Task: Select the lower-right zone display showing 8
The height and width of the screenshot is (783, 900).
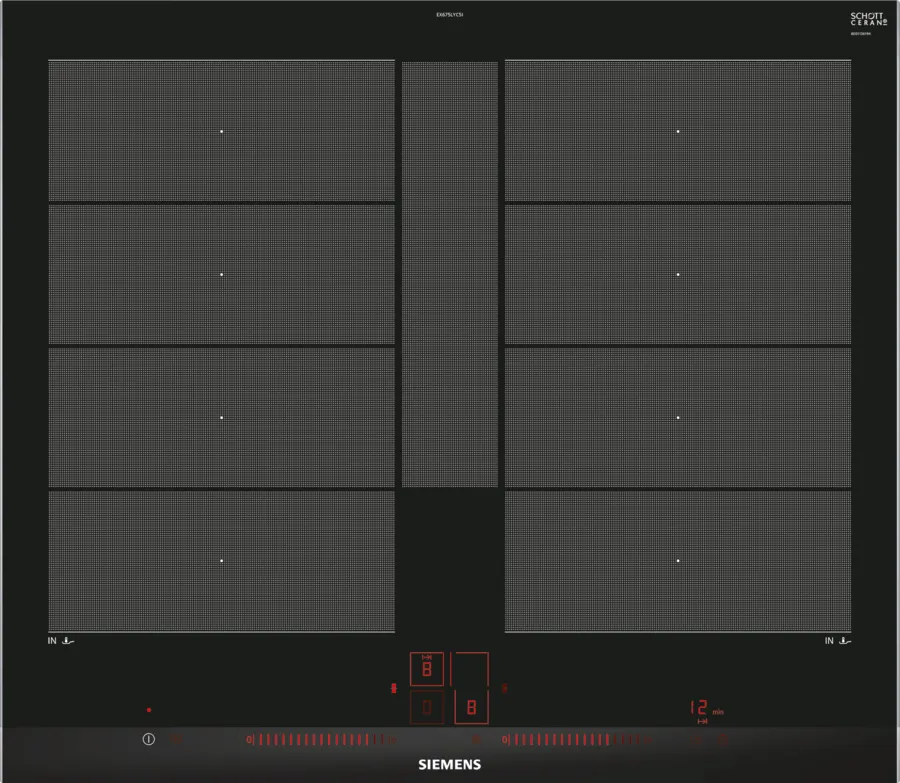Action: pos(471,707)
